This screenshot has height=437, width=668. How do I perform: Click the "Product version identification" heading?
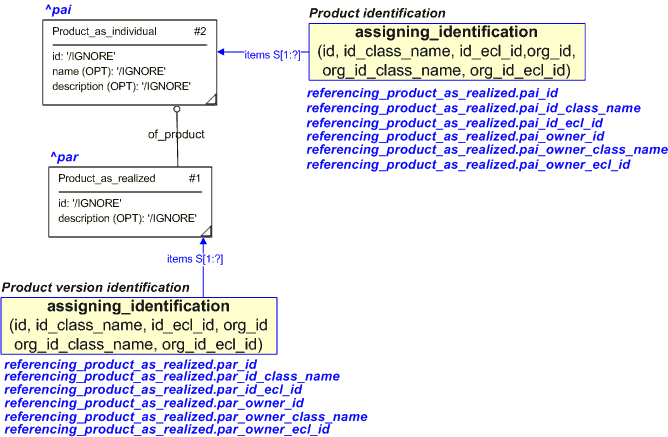95,288
